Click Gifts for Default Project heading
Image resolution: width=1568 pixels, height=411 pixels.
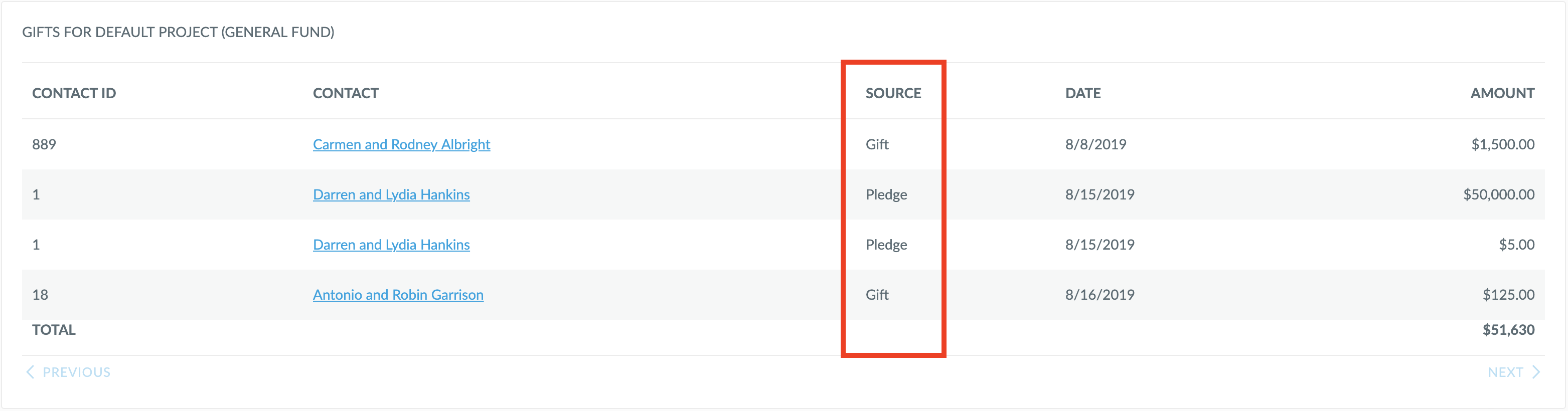click(179, 32)
